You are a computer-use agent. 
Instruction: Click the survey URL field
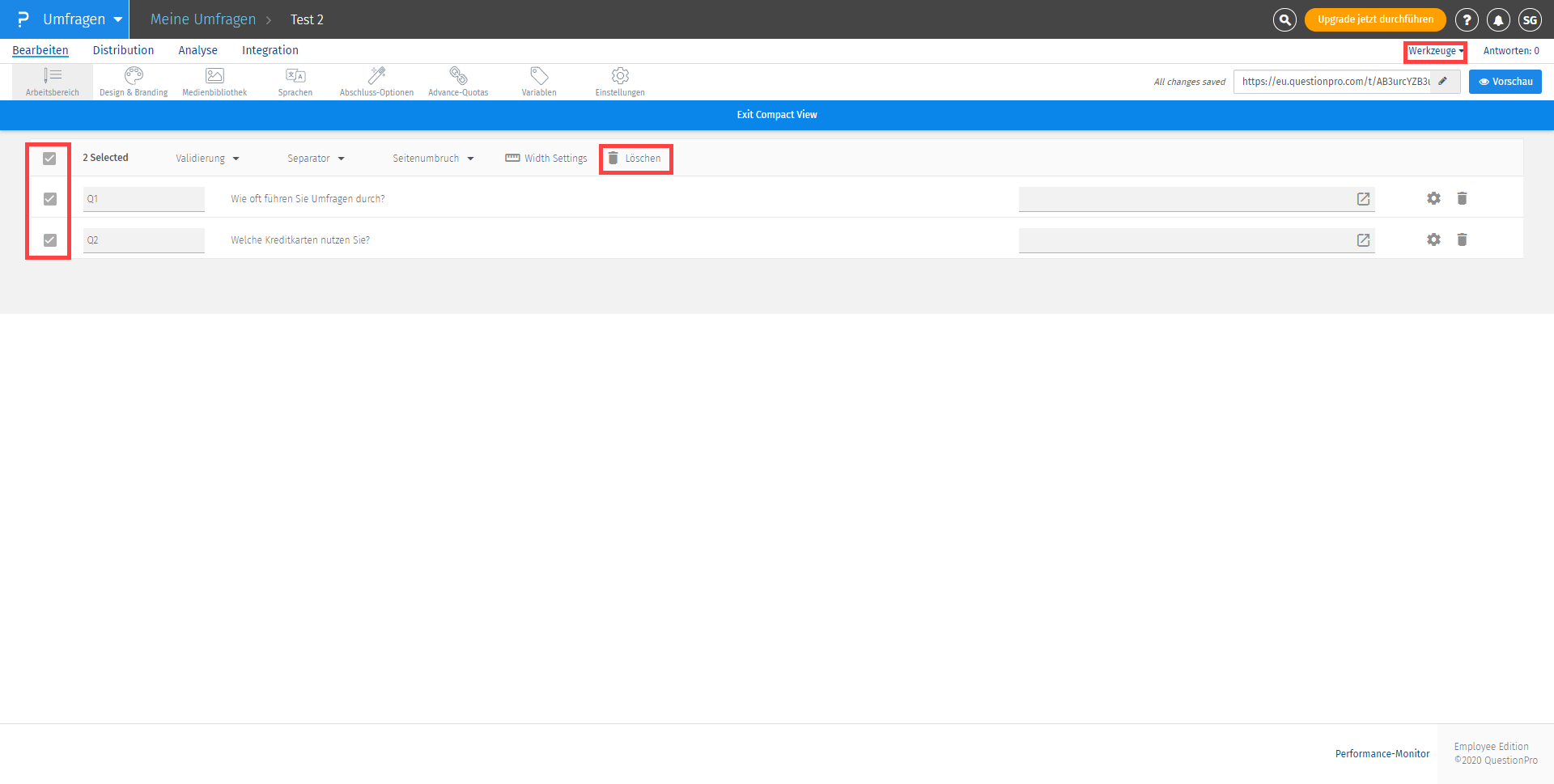(1332, 82)
